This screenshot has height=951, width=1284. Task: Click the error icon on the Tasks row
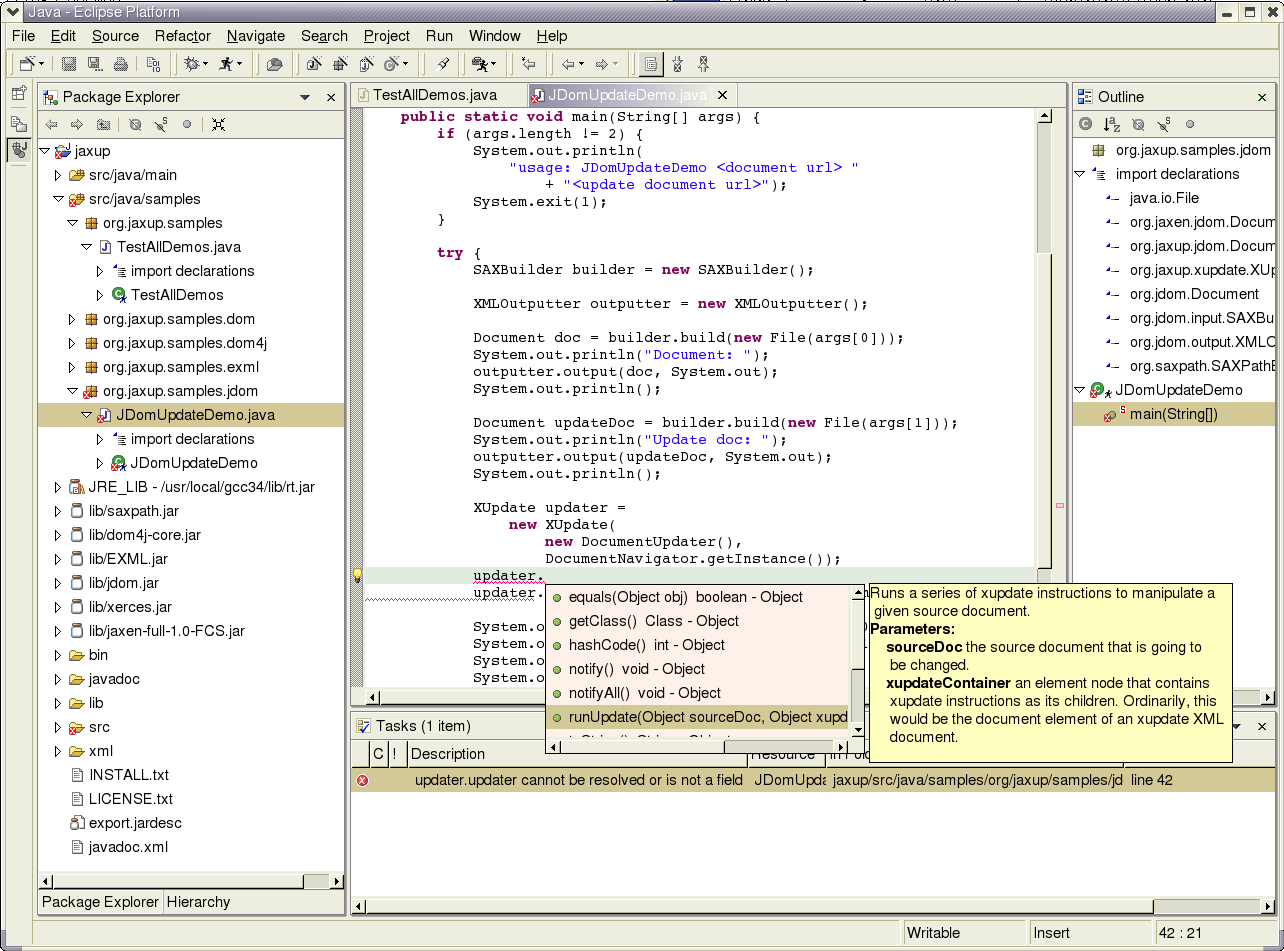[362, 780]
